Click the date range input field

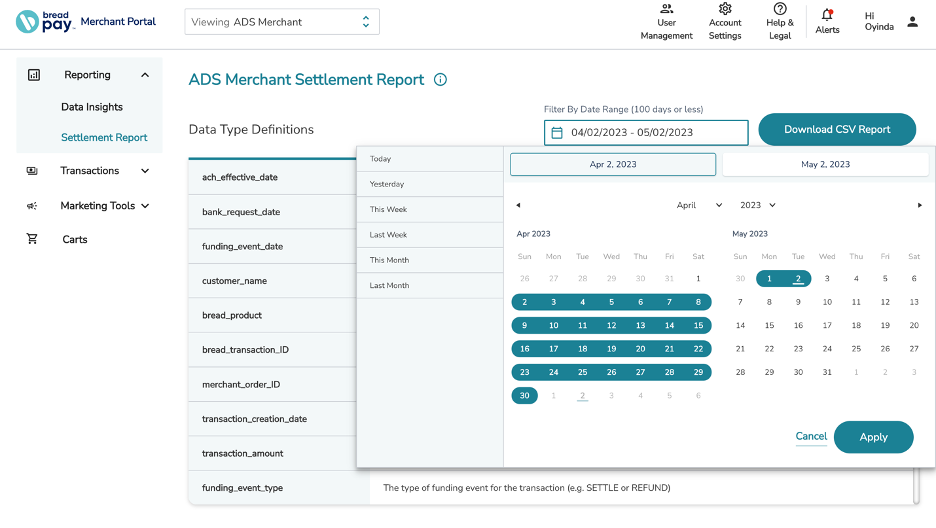pos(646,132)
